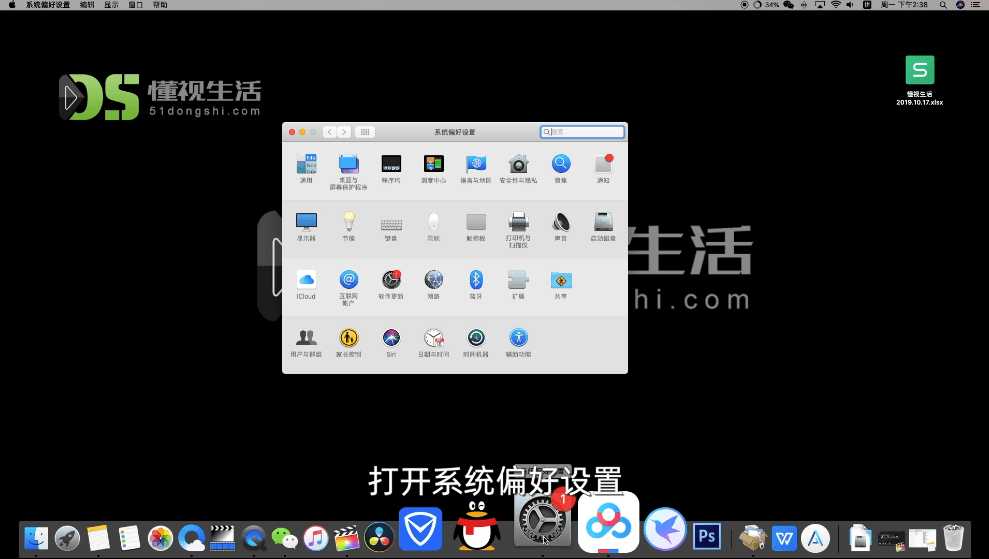The image size is (989, 559).
Task: Open Launchpad rocket in the Dock
Action: click(67, 538)
